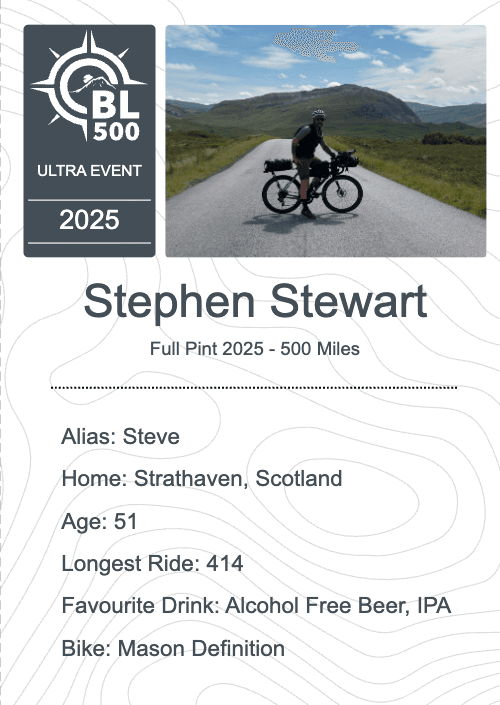Click the BL 500 compass logo
This screenshot has width=500, height=705.
tap(88, 85)
